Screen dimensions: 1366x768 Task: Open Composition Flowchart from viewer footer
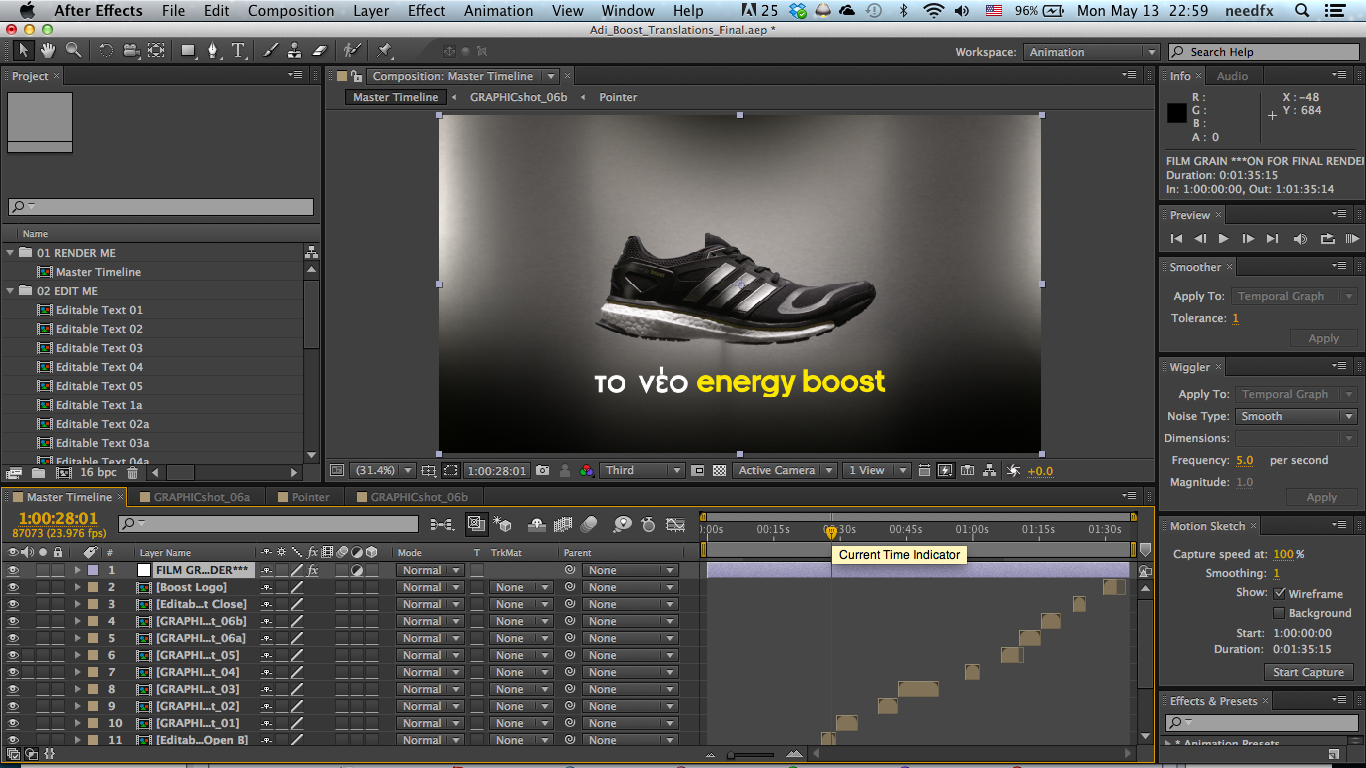click(990, 470)
